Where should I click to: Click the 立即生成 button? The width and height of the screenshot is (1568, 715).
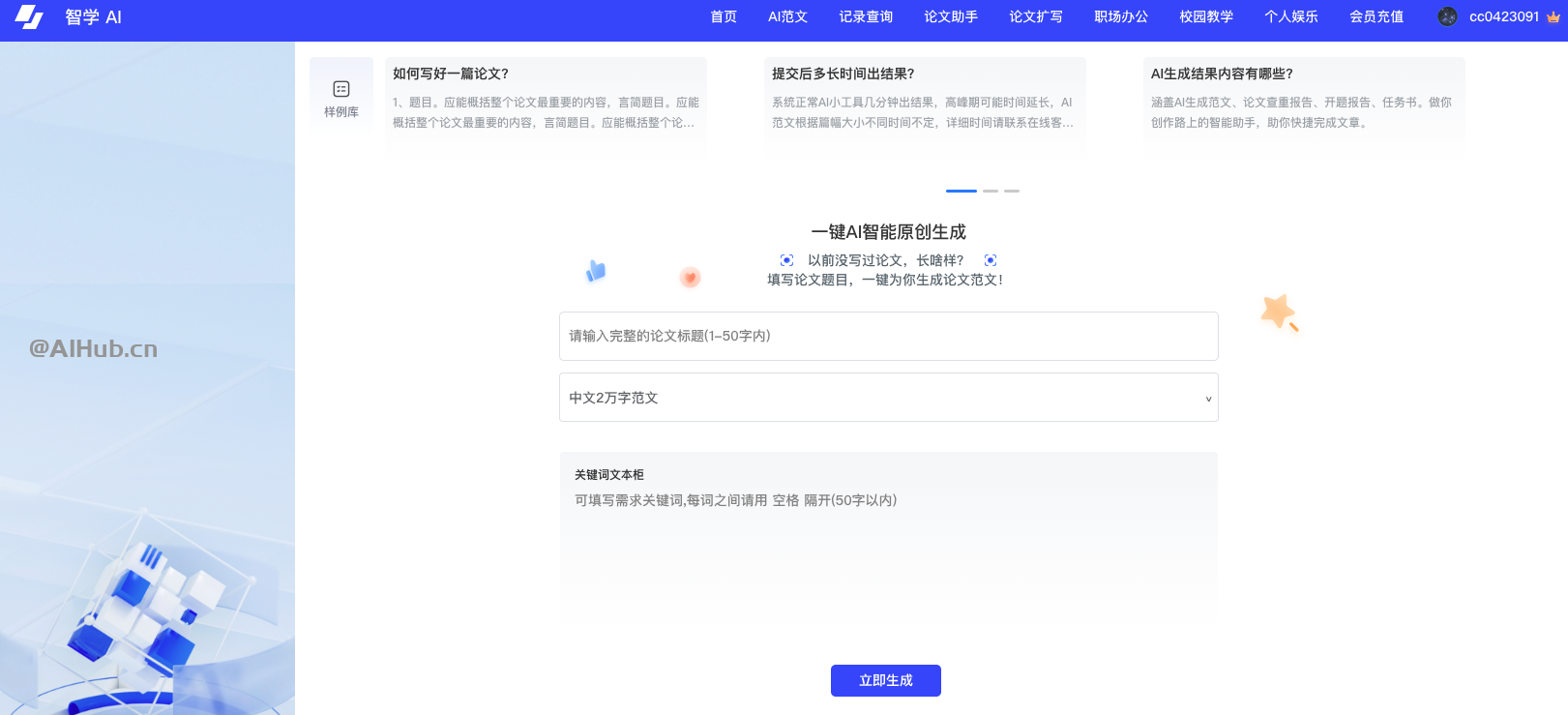point(885,680)
